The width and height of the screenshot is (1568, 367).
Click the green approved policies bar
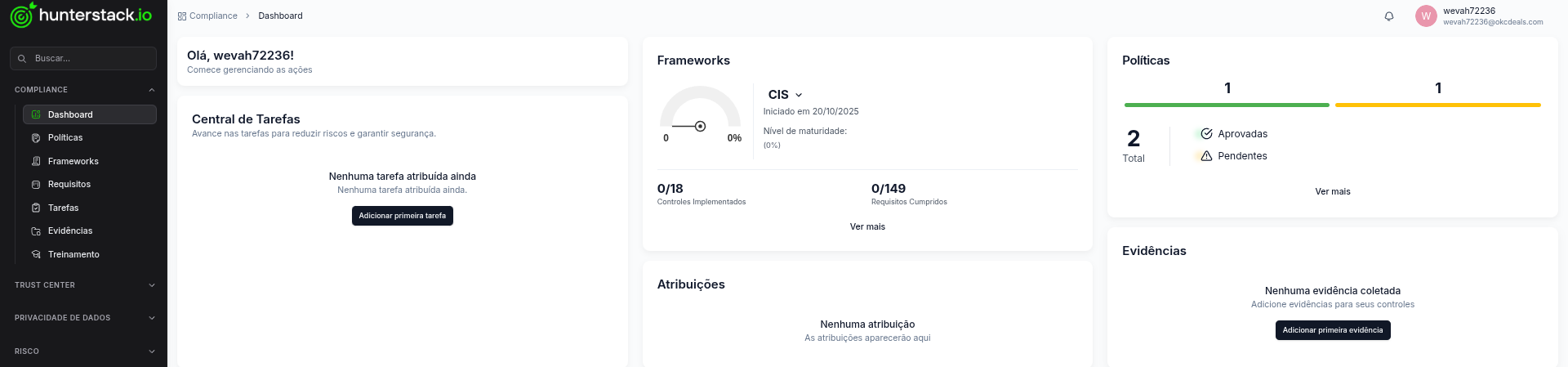coord(1227,105)
